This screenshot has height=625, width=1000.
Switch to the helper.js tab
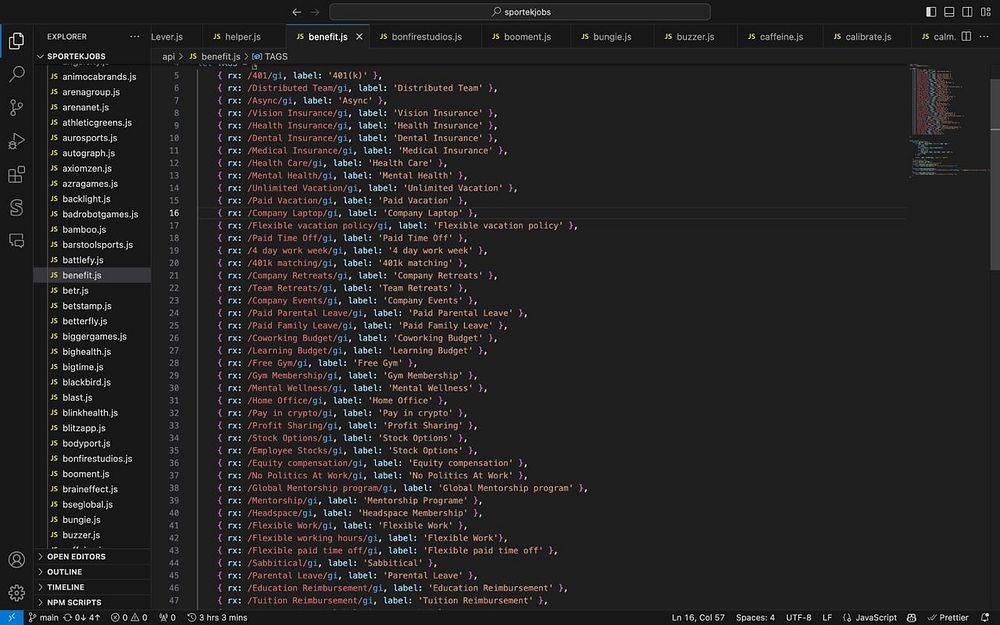click(243, 37)
